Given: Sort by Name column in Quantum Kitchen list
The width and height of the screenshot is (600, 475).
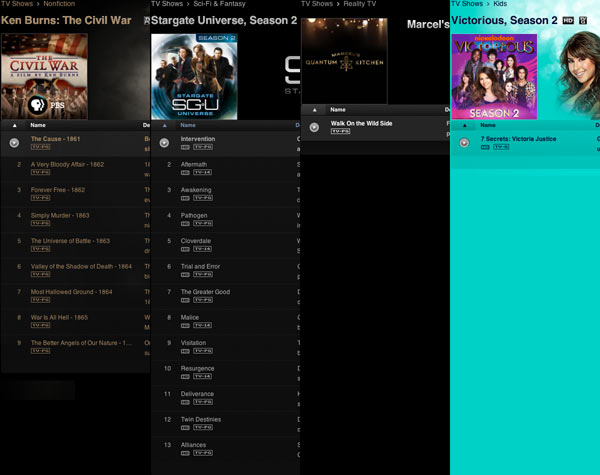Looking at the screenshot, I should (338, 109).
